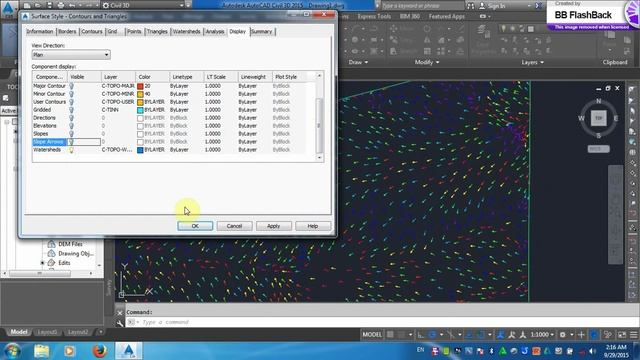Switch to the Borders tab
This screenshot has width=640, height=360.
coord(67,31)
